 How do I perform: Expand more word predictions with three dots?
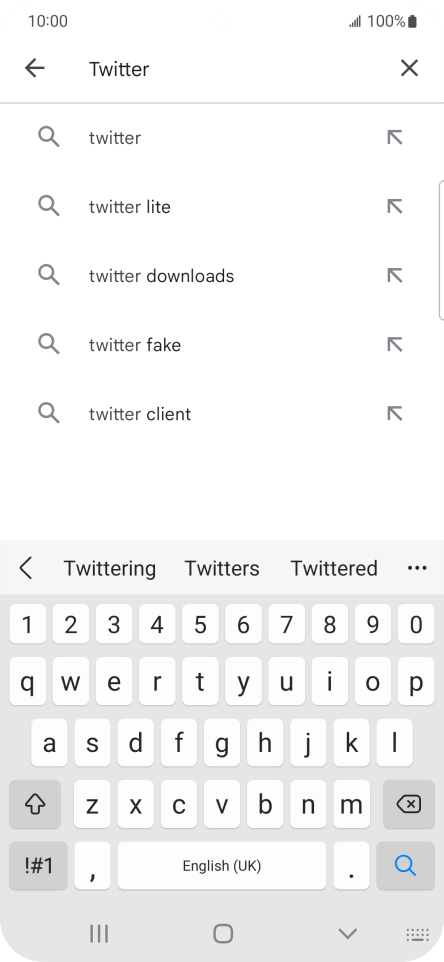(417, 568)
